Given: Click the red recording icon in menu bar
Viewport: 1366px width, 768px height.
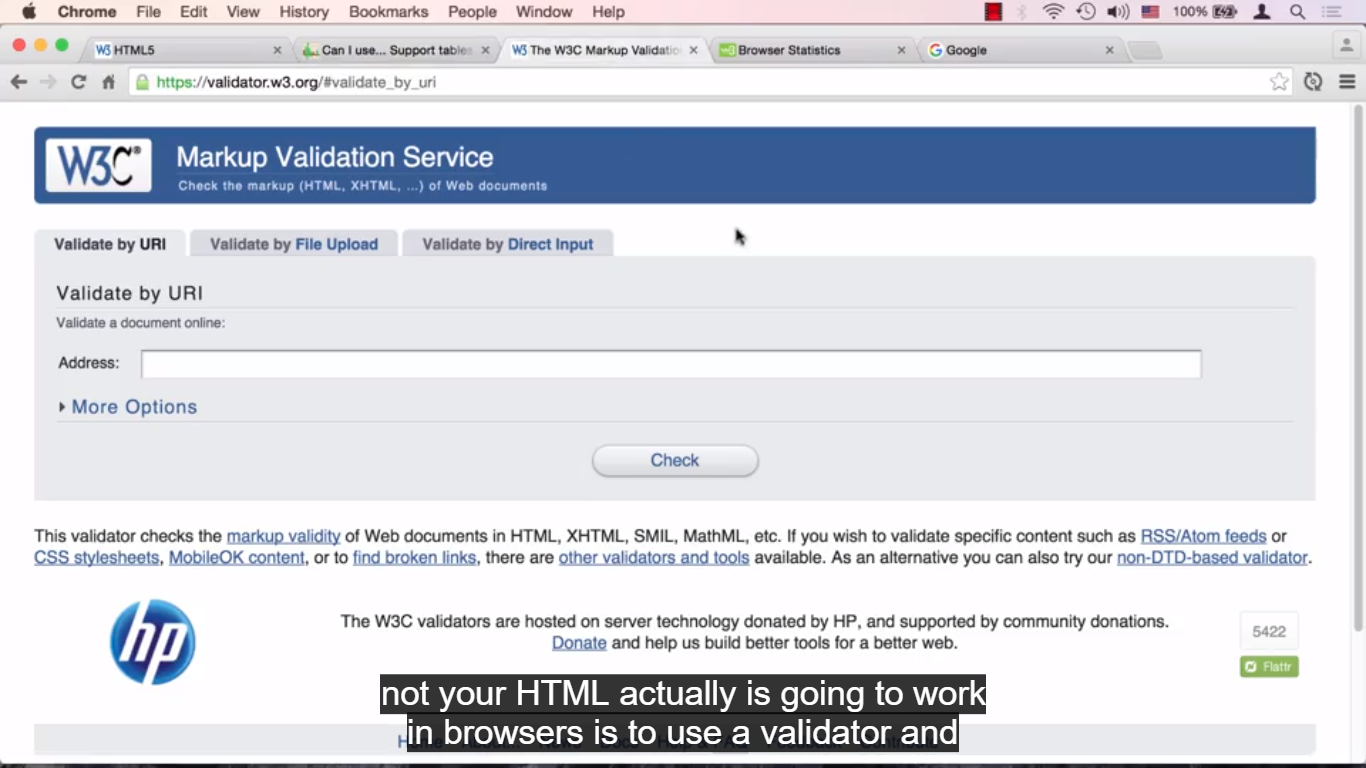Looking at the screenshot, I should [x=993, y=12].
